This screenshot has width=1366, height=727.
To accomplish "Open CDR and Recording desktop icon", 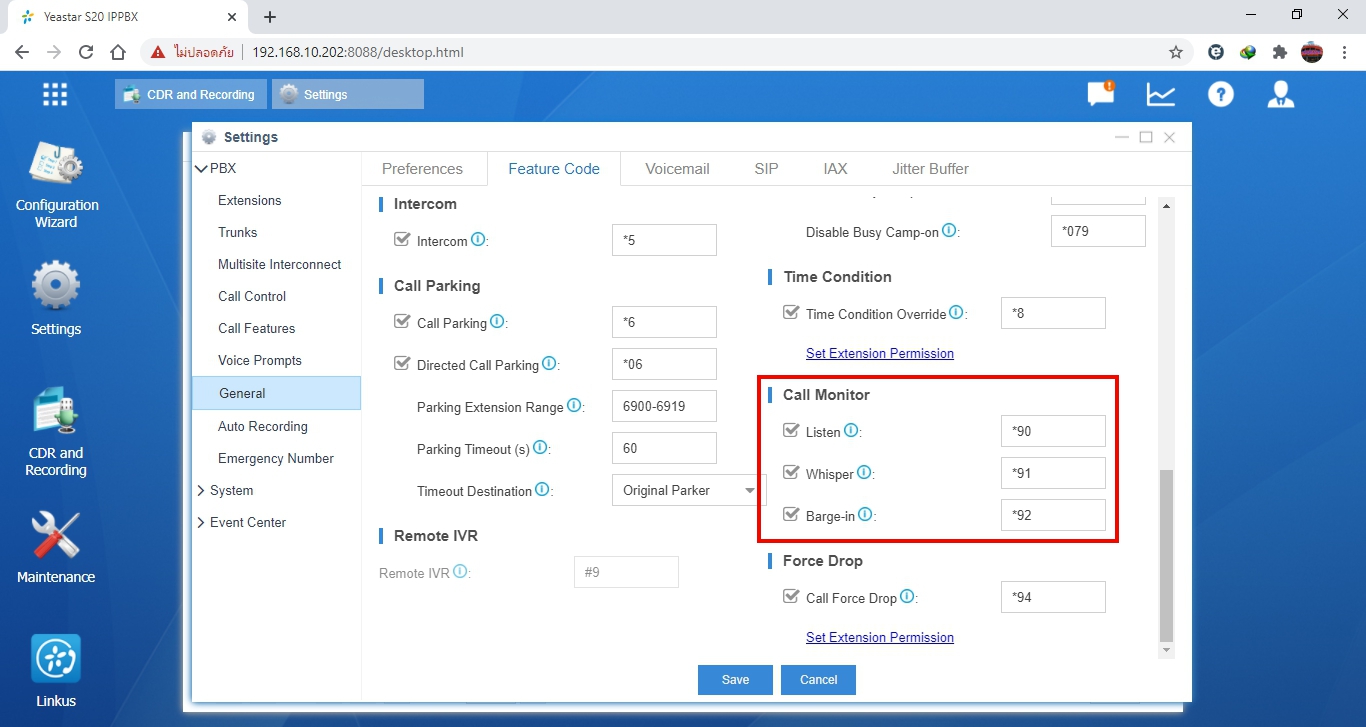I will [56, 414].
